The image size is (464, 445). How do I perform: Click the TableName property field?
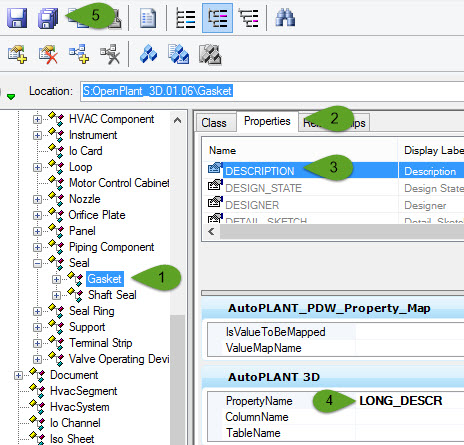(x=336, y=433)
